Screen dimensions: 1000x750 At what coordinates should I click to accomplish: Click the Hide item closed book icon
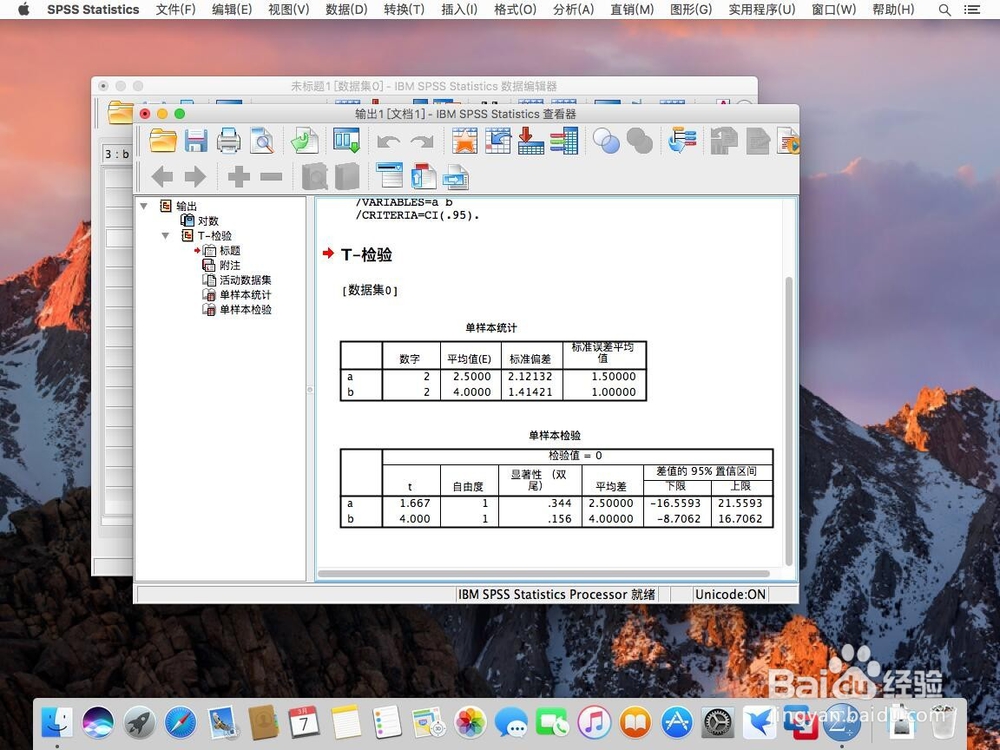347,177
